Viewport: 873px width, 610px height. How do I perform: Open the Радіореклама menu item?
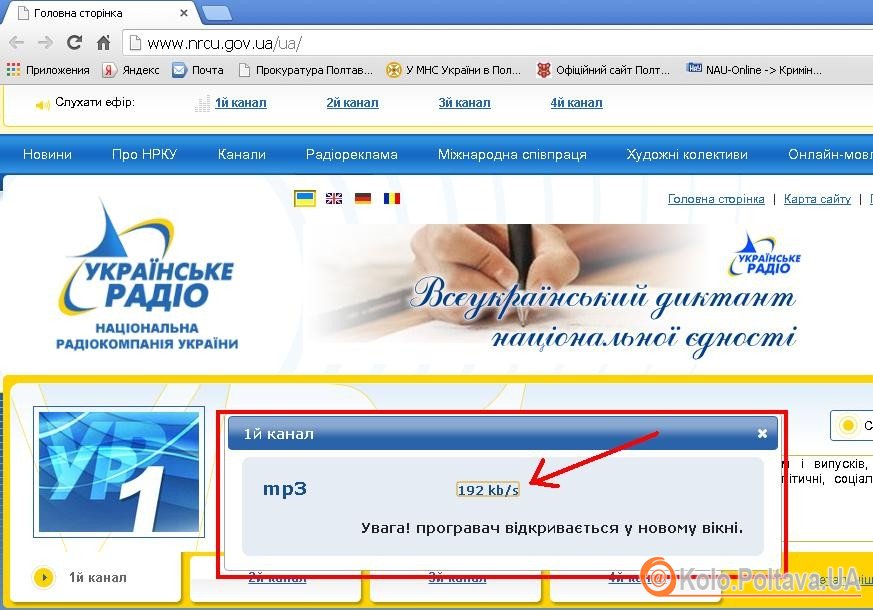click(352, 154)
